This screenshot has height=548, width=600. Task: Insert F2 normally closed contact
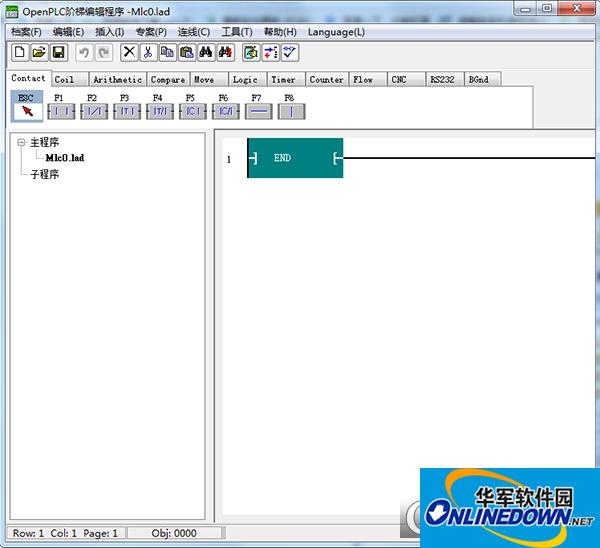coord(94,111)
